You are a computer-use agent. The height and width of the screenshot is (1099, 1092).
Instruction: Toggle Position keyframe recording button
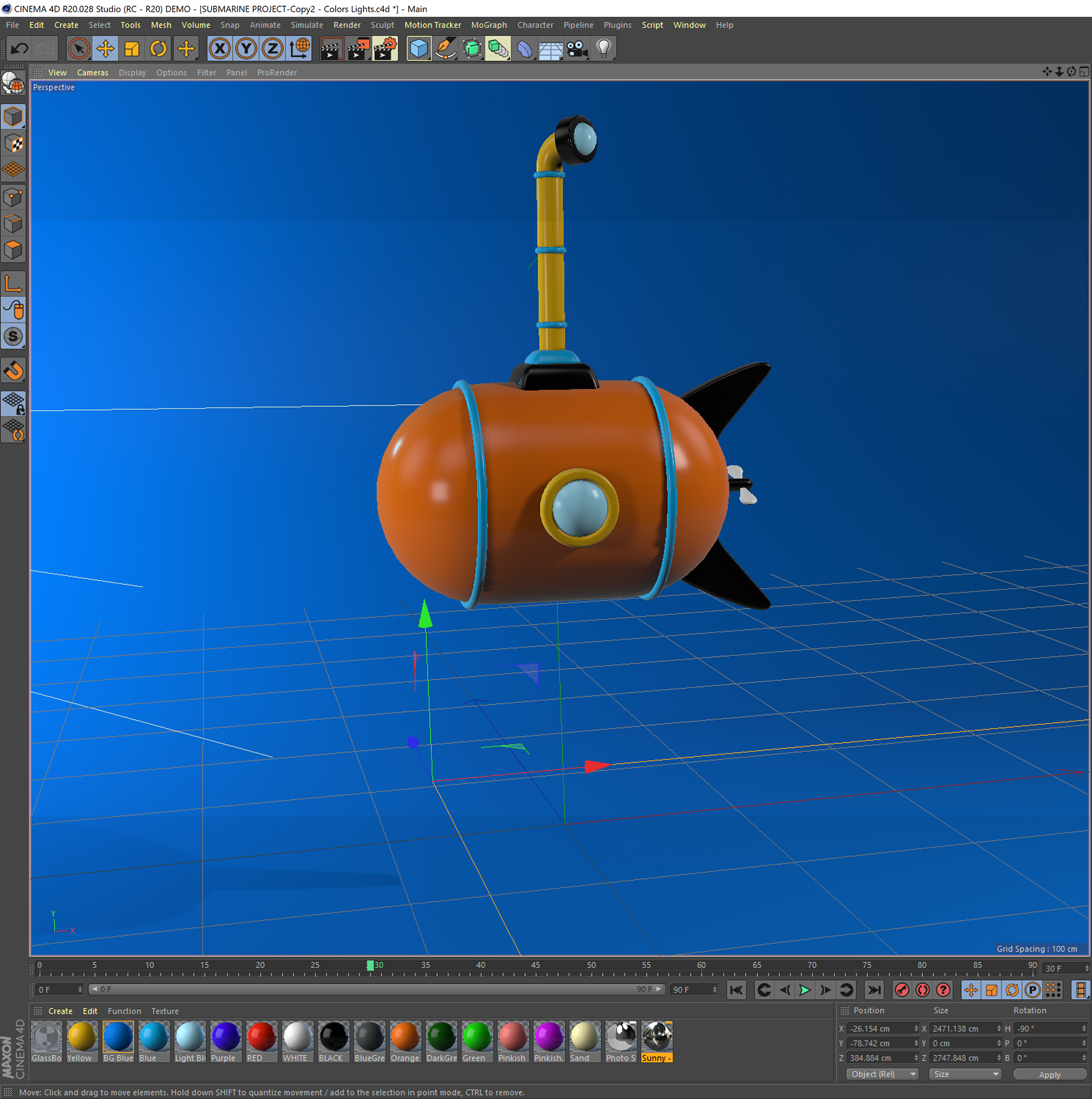pyautogui.click(x=971, y=990)
